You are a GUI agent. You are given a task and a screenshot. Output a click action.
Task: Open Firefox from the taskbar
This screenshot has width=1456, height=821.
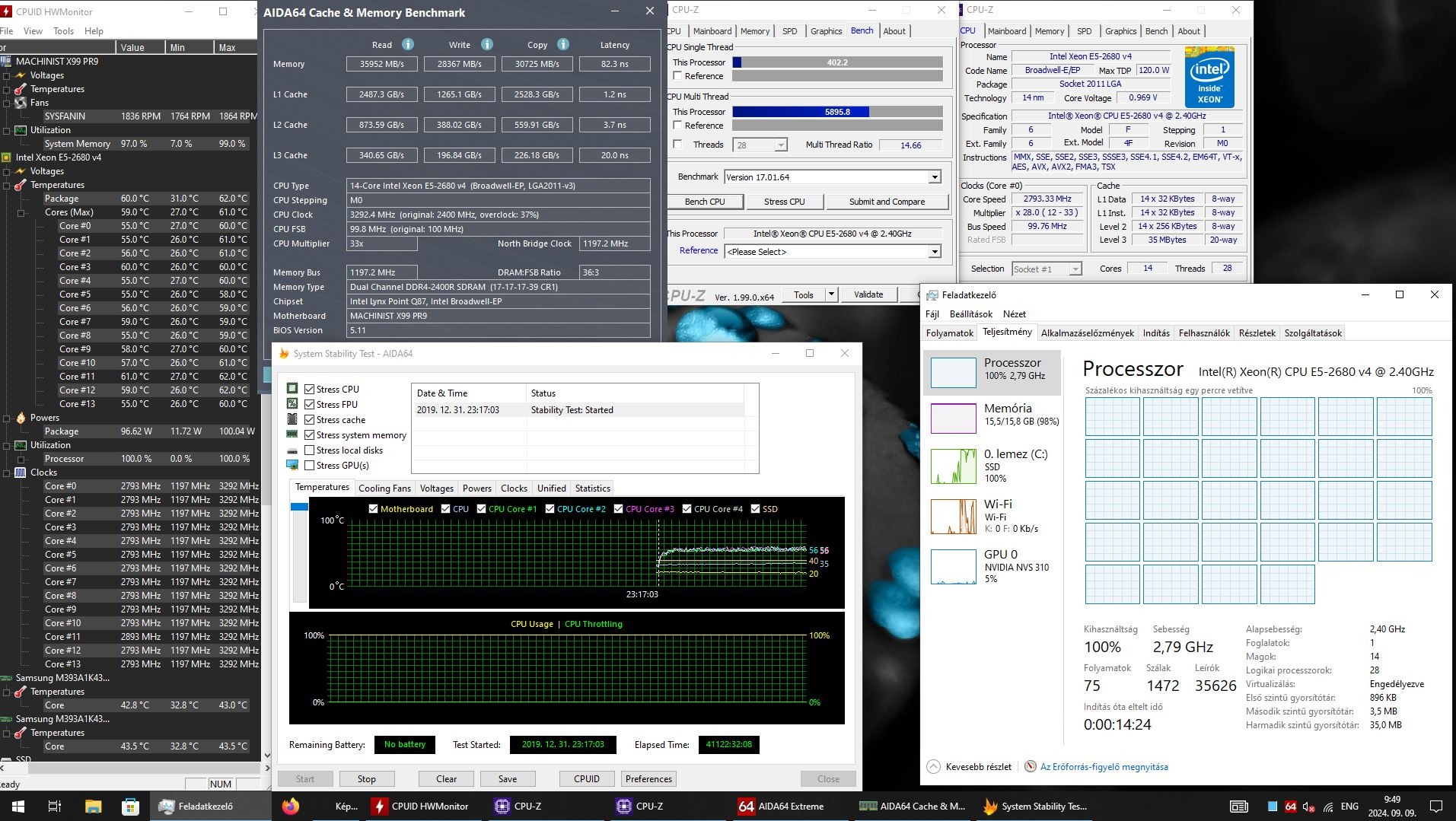coord(291,807)
